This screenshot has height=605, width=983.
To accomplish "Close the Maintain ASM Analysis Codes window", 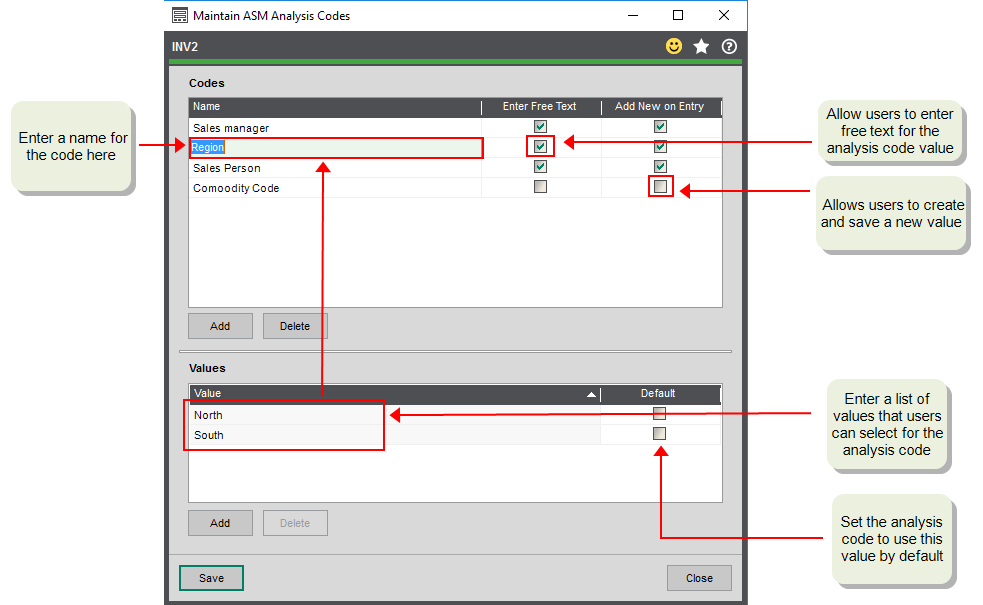I will click(699, 577).
